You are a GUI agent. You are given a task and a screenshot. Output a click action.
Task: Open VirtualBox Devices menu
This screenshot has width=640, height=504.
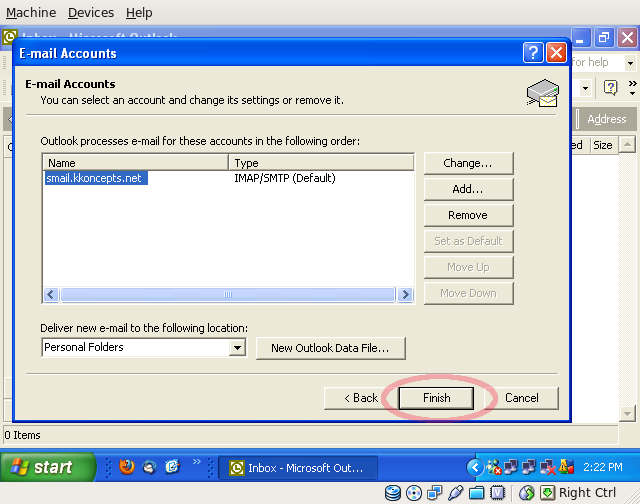tap(91, 13)
